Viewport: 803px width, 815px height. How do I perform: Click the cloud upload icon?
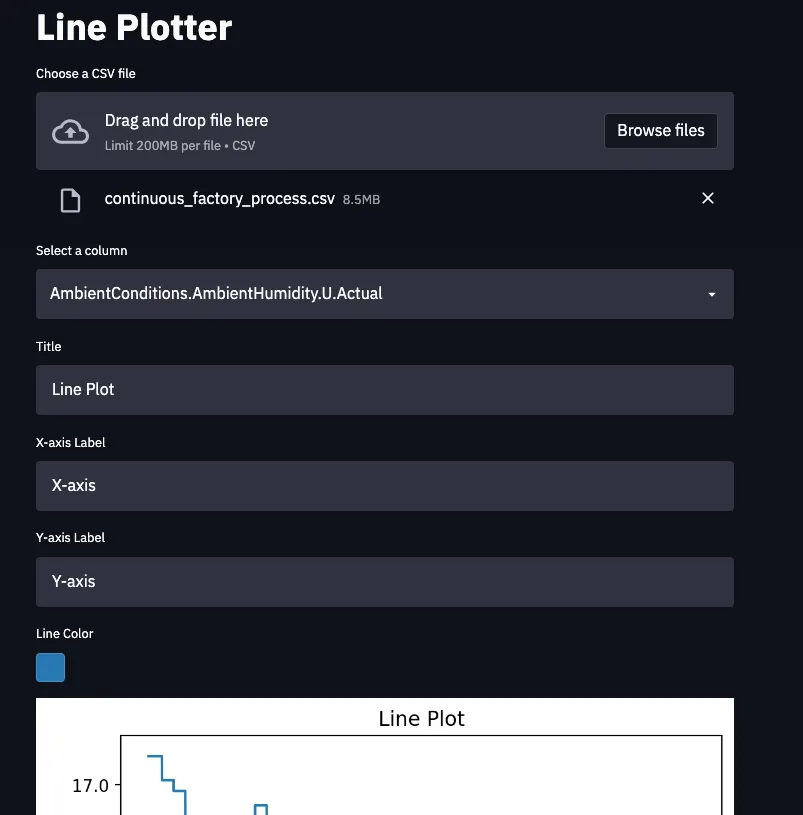pyautogui.click(x=70, y=130)
